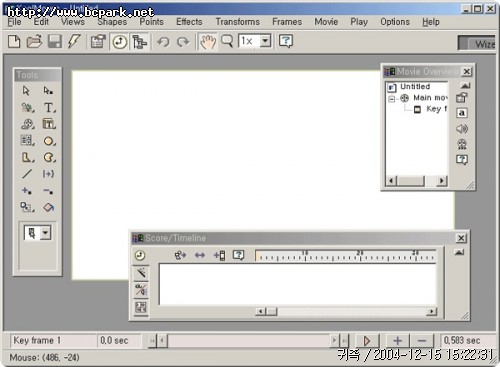Select the Key frame tree item
Viewport: 500px width, 367px height.
(x=437, y=109)
